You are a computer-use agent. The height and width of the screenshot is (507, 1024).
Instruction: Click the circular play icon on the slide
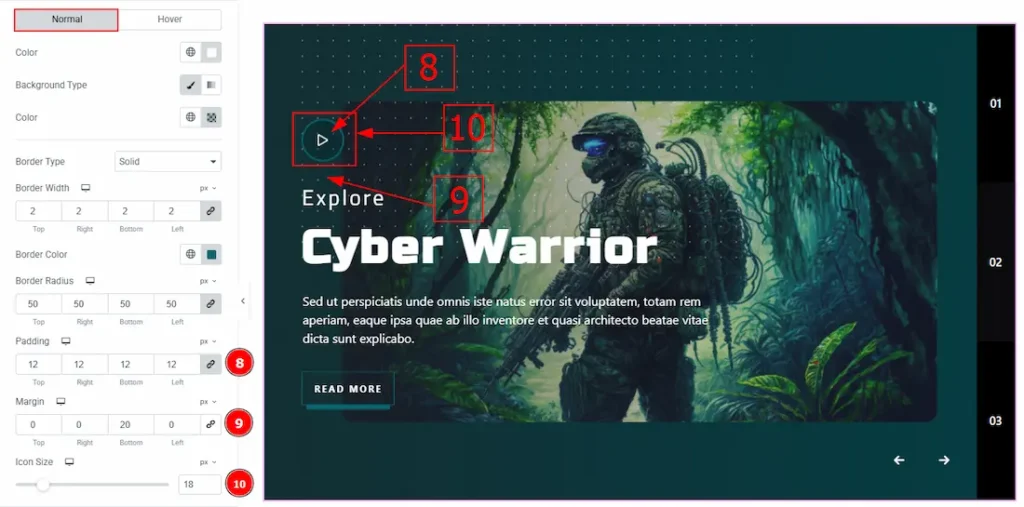pos(323,139)
